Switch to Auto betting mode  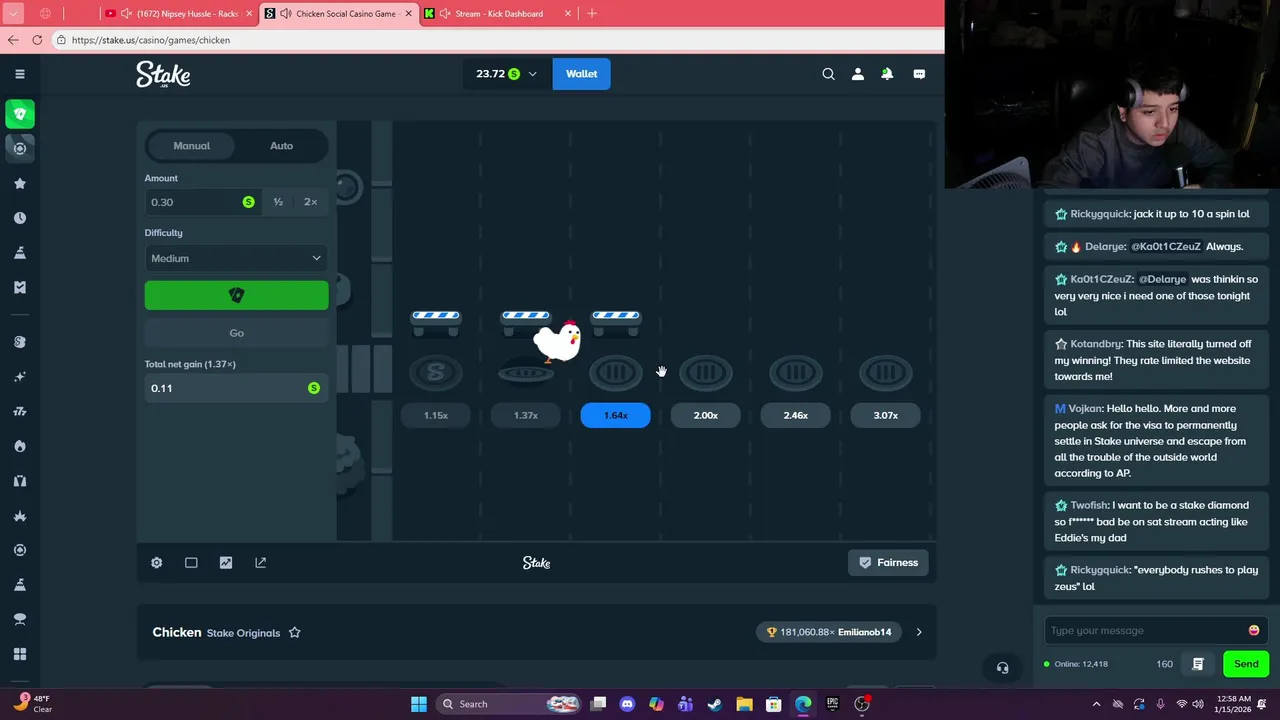[x=281, y=146]
